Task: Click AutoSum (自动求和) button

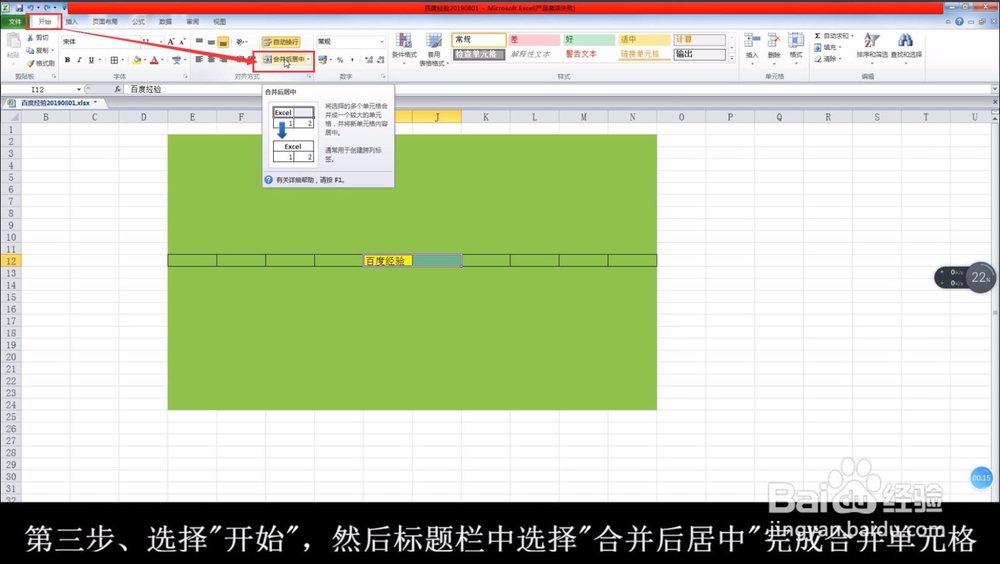Action: [832, 36]
